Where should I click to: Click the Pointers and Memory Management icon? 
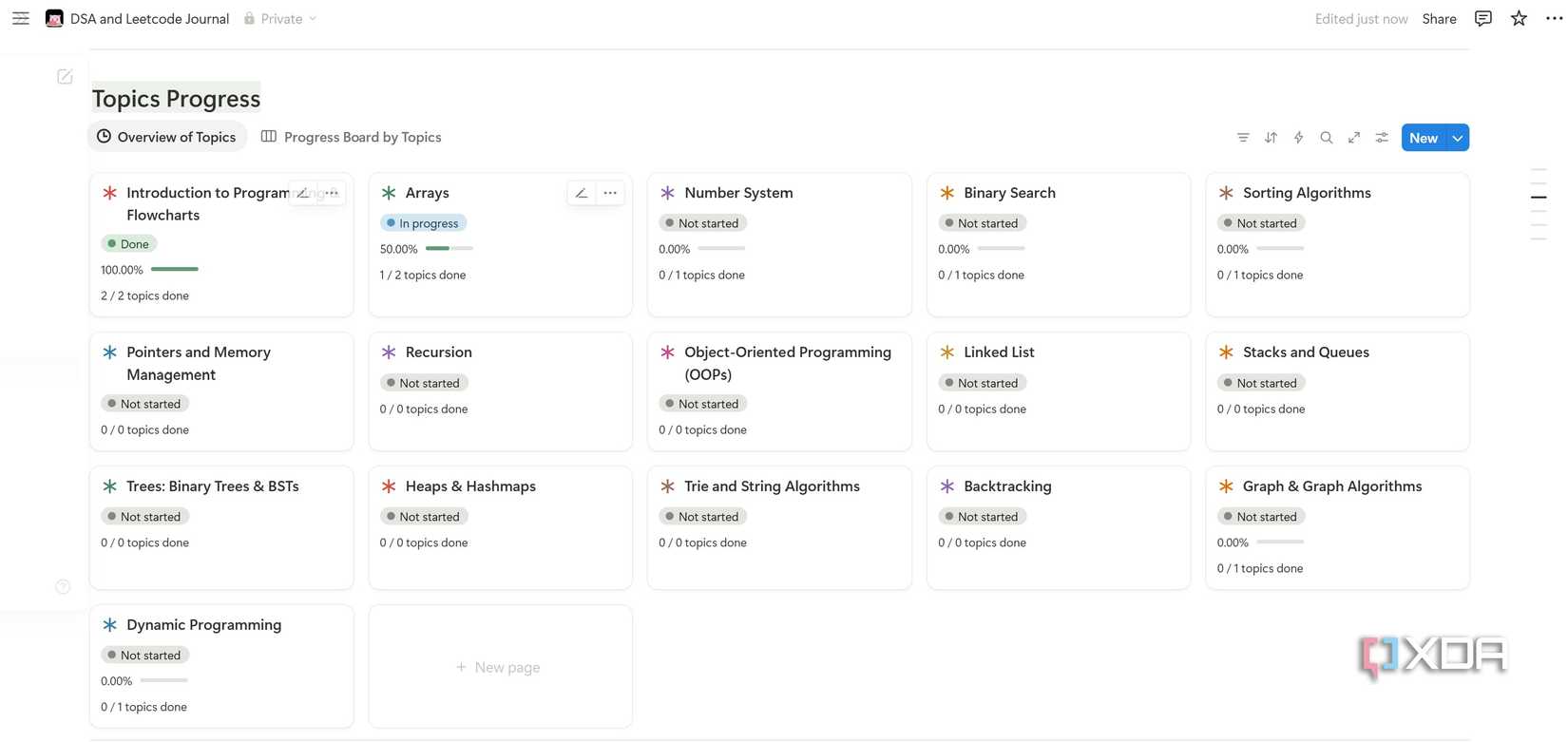pyautogui.click(x=109, y=352)
